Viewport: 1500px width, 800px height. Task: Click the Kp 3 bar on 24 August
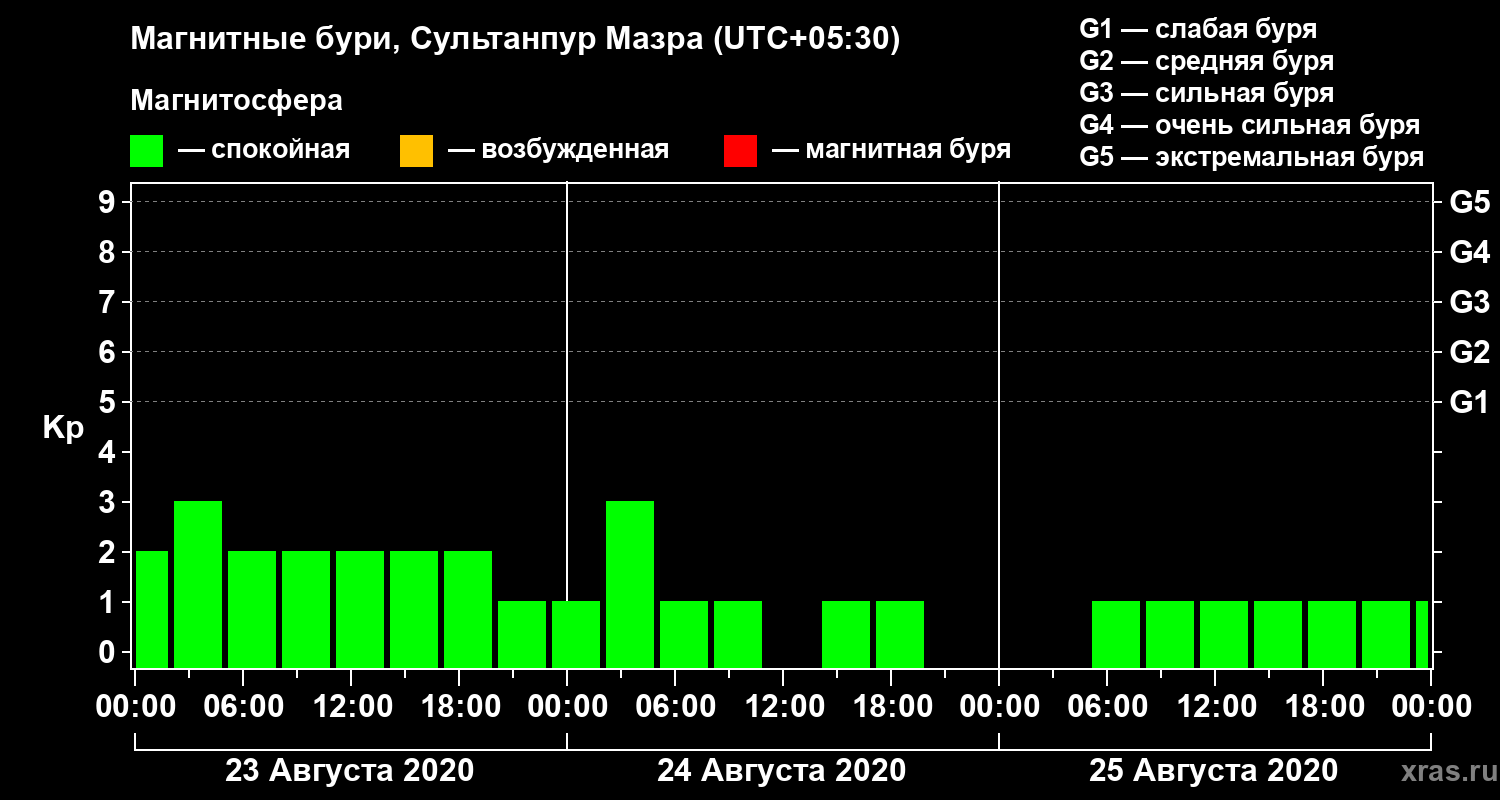point(630,584)
